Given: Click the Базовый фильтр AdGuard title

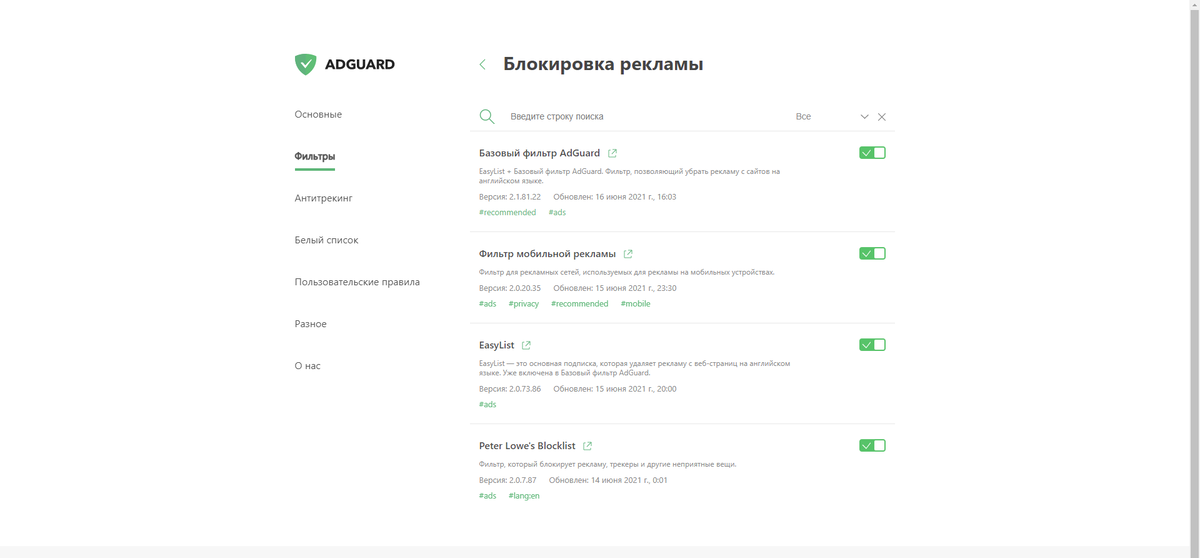Looking at the screenshot, I should pos(539,153).
